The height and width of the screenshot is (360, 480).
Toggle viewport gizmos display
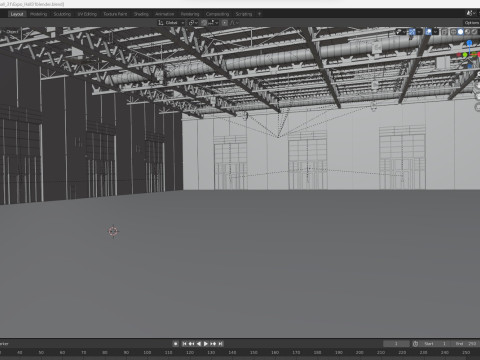[412, 32]
